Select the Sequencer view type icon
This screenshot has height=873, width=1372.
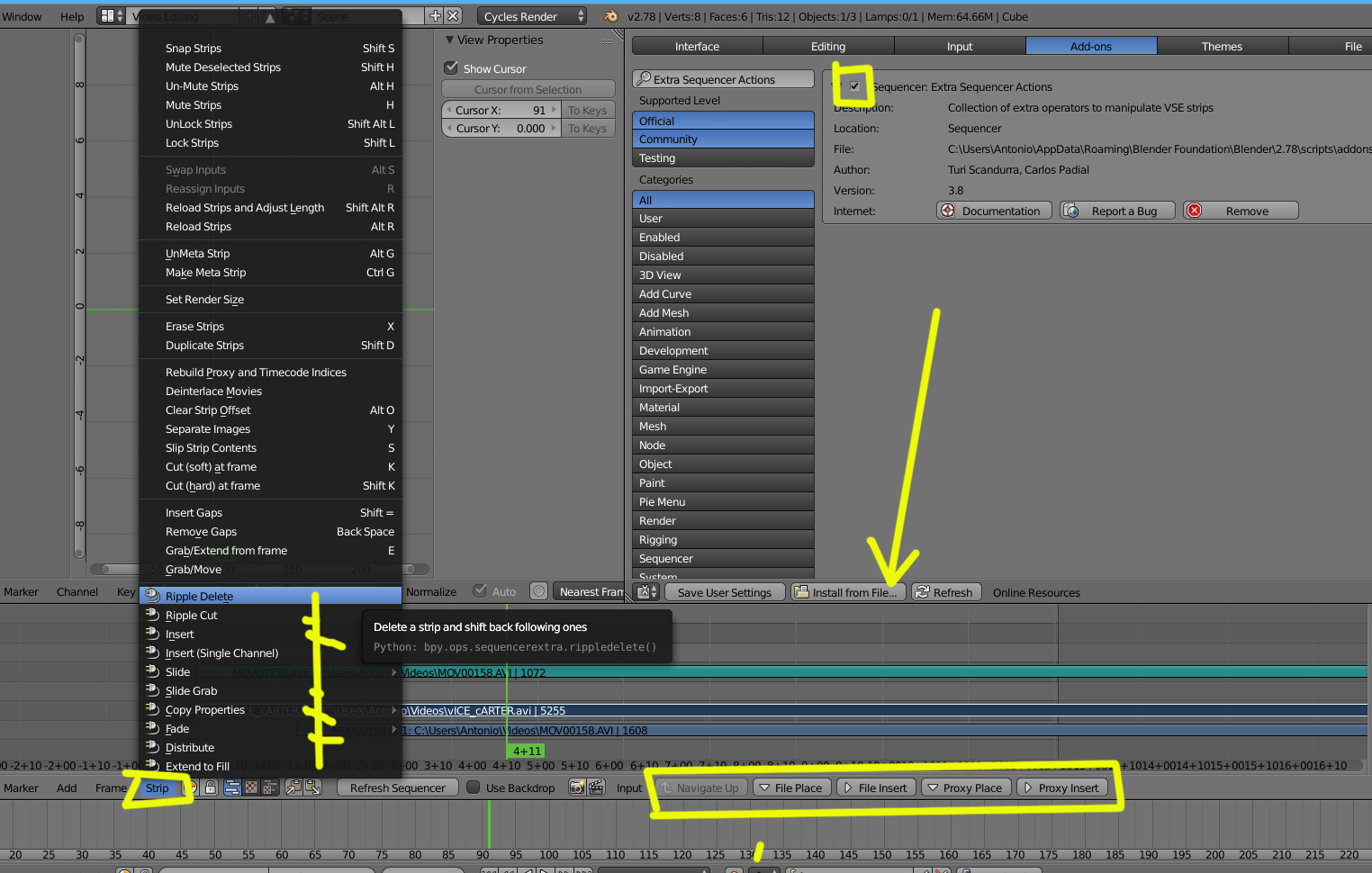point(232,787)
